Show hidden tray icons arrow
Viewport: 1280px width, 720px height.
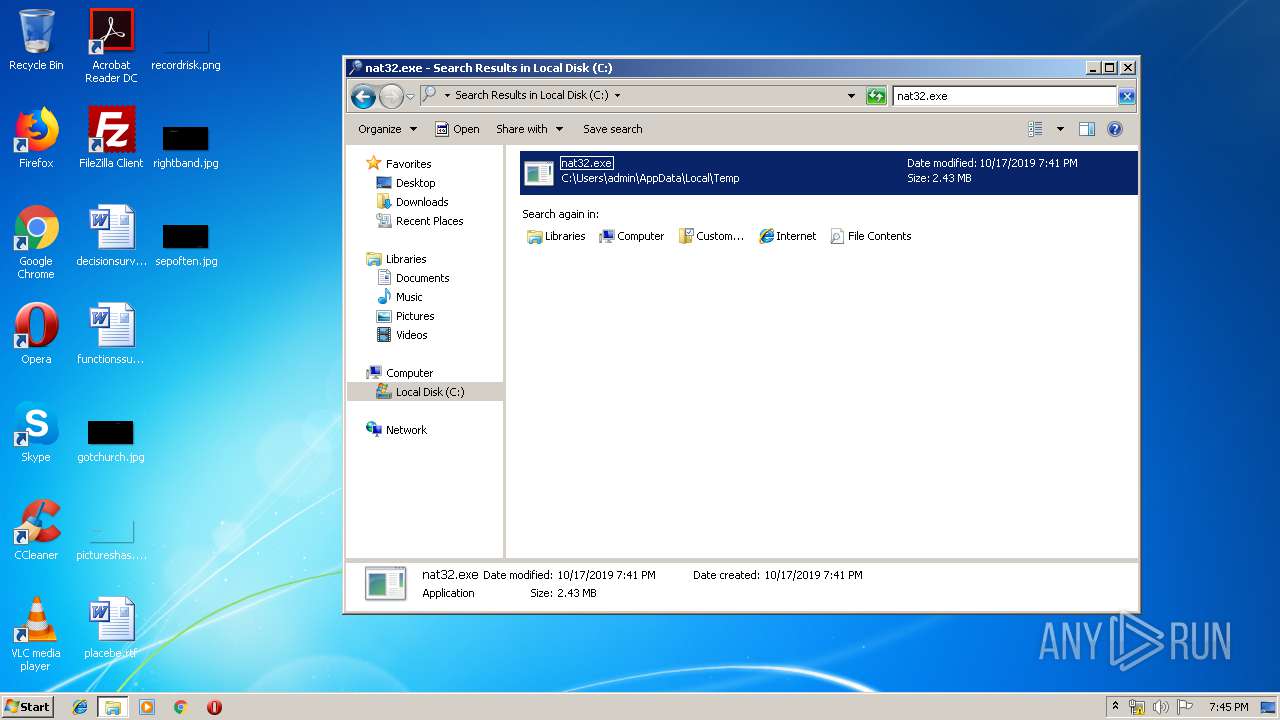click(1116, 706)
